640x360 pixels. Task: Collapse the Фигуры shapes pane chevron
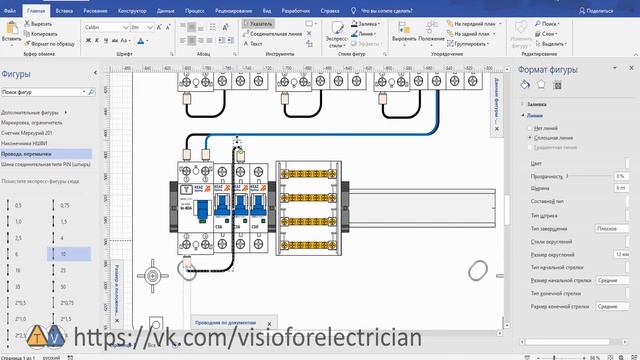(x=95, y=73)
